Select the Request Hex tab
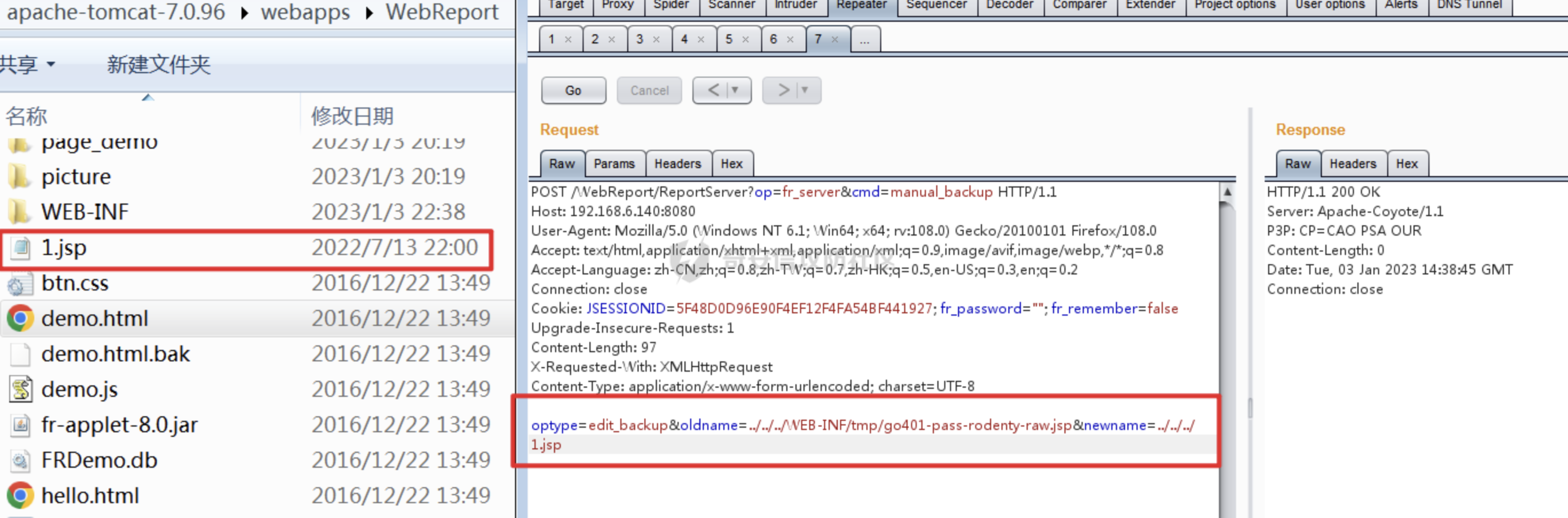The height and width of the screenshot is (518, 1568). [732, 164]
